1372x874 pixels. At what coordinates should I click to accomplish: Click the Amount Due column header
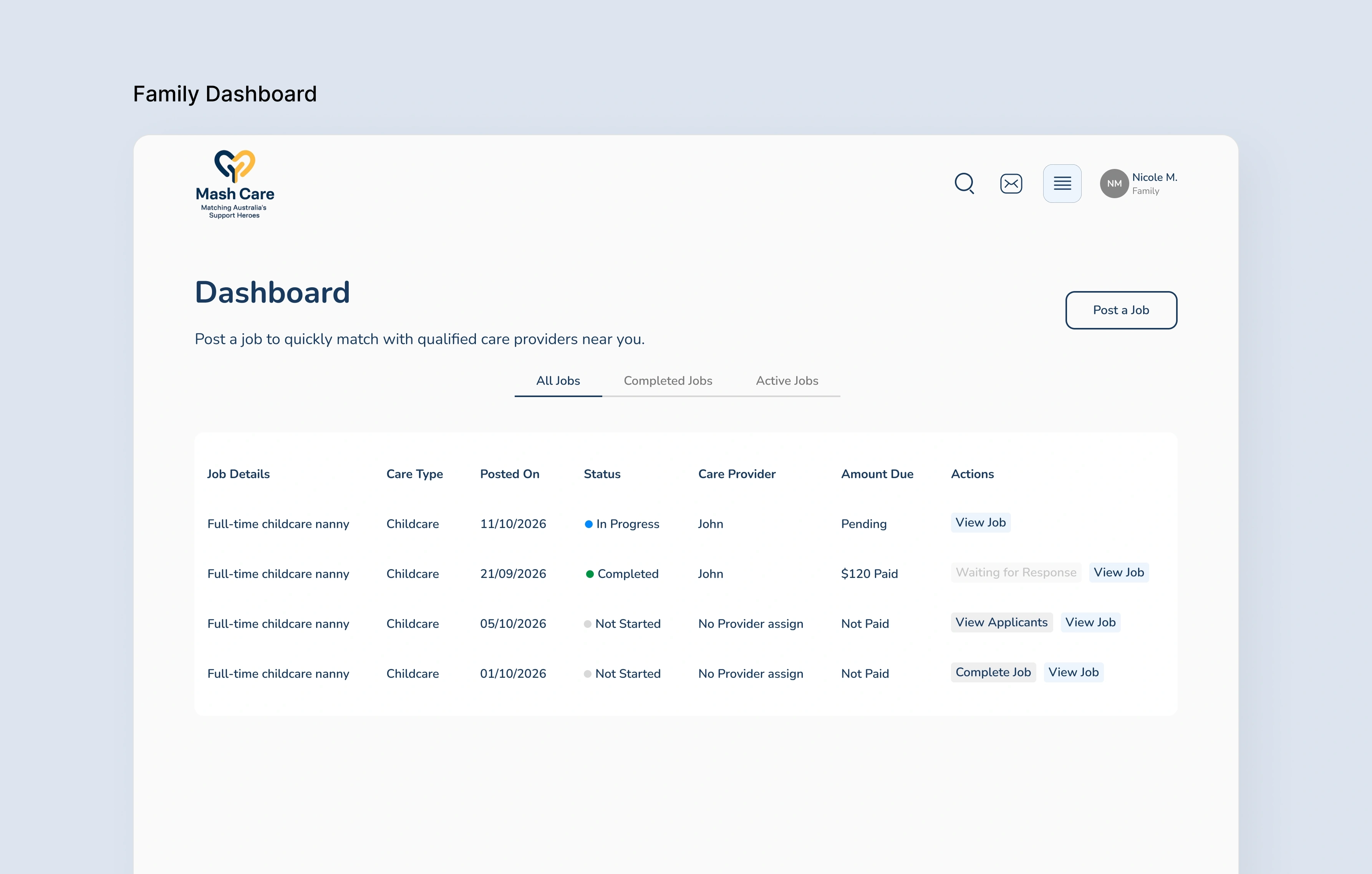tap(877, 474)
